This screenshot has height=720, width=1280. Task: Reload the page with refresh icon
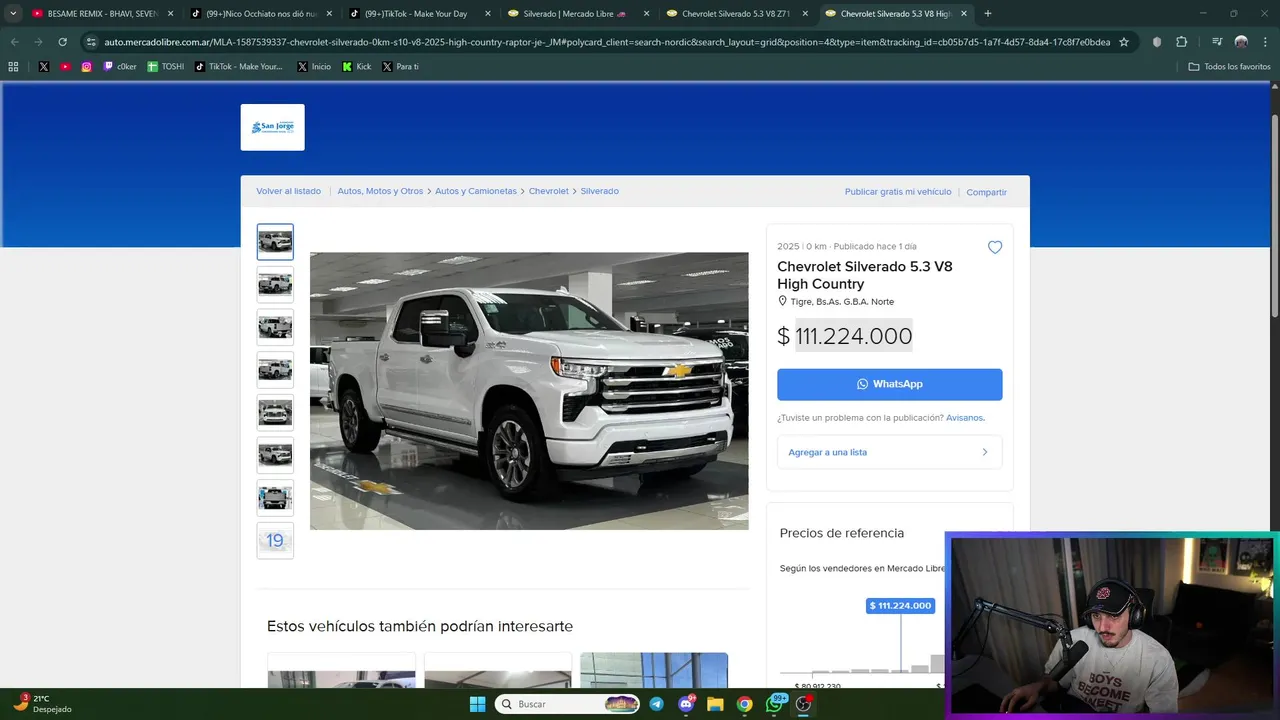point(62,42)
